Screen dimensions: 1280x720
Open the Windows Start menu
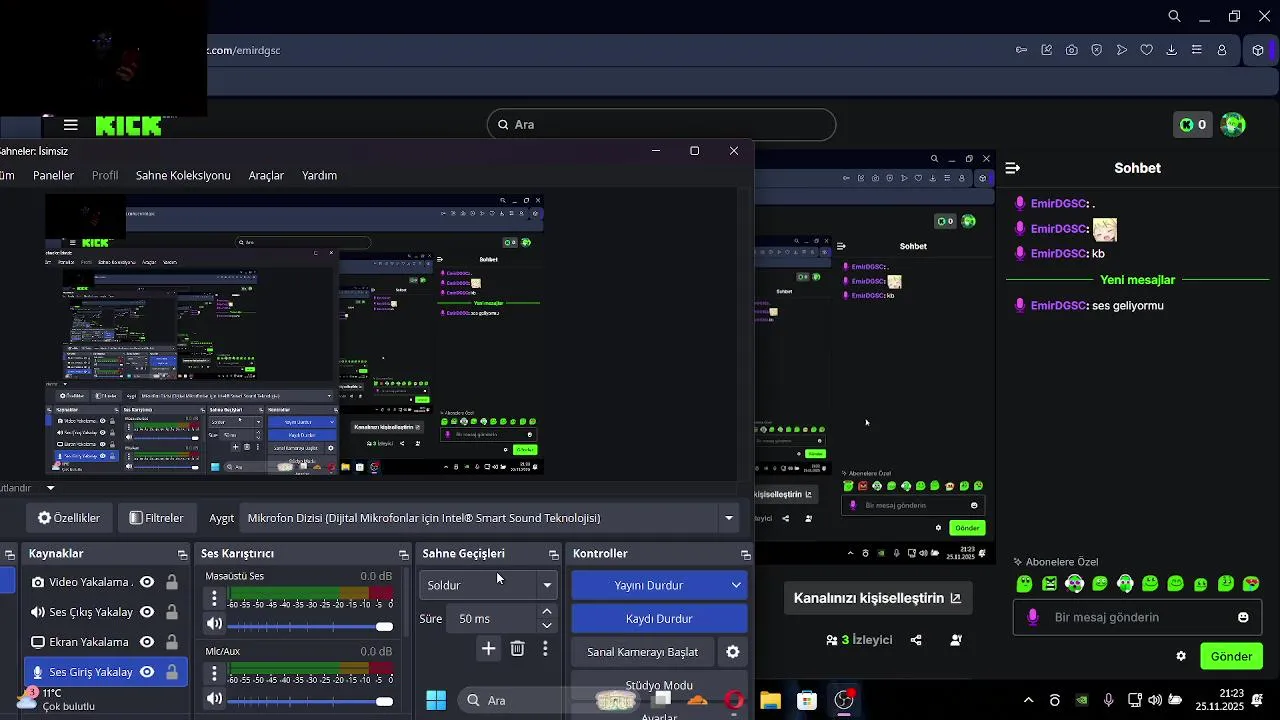tap(436, 700)
